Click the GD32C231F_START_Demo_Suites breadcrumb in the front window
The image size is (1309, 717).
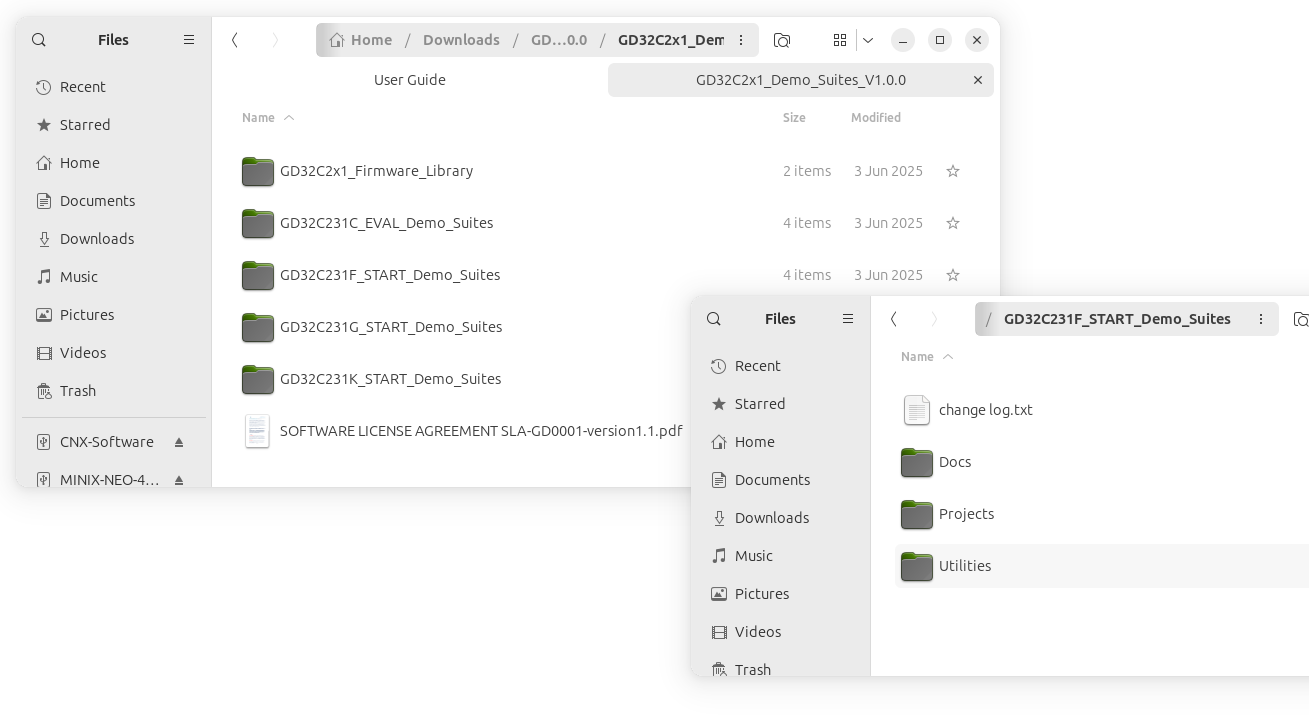point(1117,319)
